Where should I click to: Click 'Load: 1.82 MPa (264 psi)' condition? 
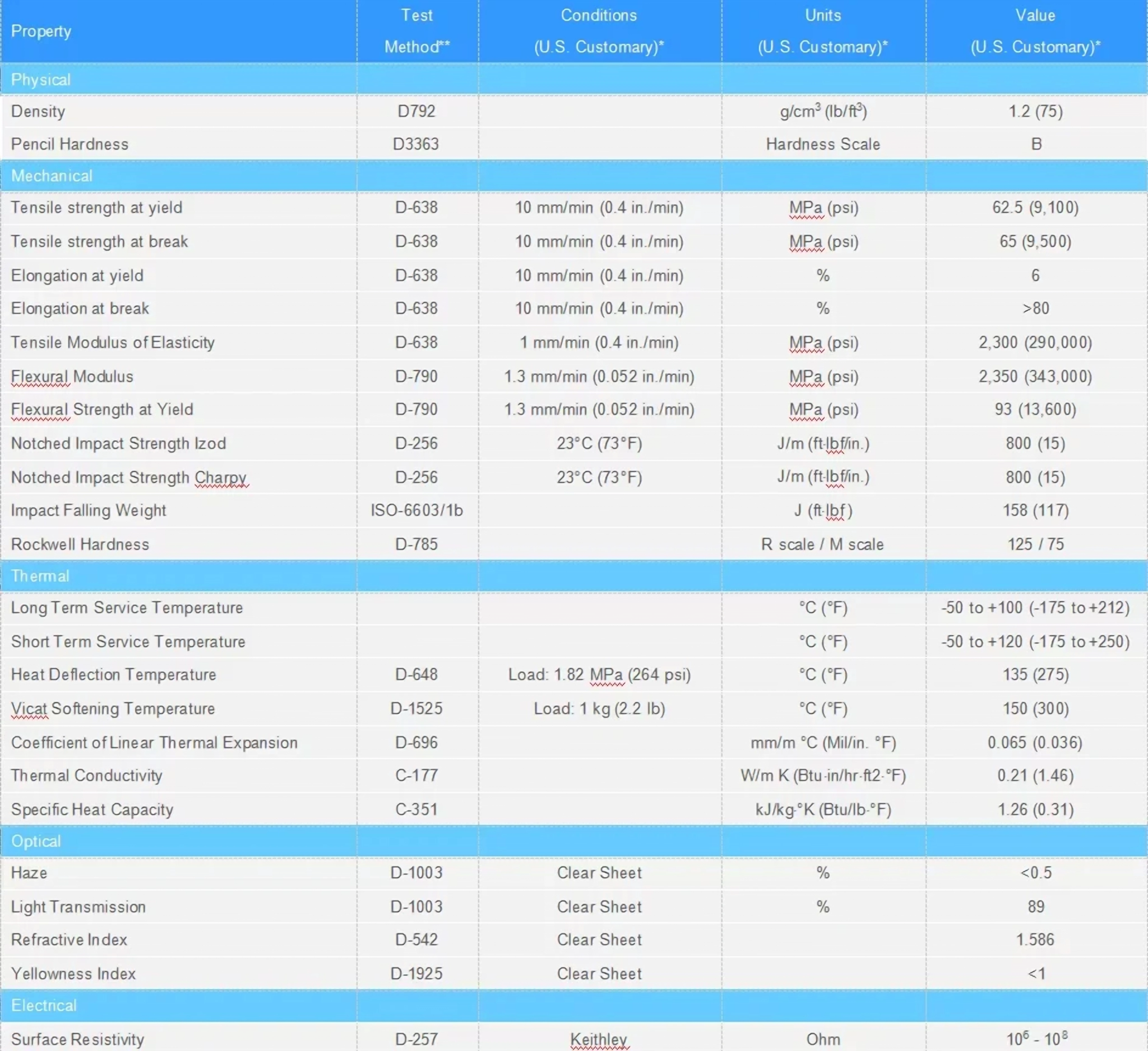click(599, 675)
